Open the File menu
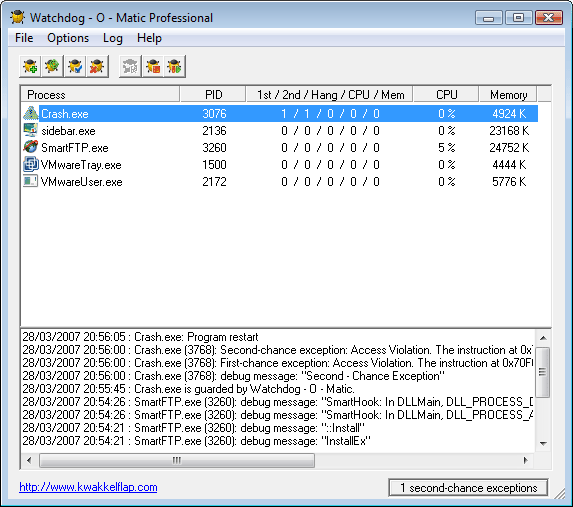Viewport: 573px width, 507px height. click(24, 38)
